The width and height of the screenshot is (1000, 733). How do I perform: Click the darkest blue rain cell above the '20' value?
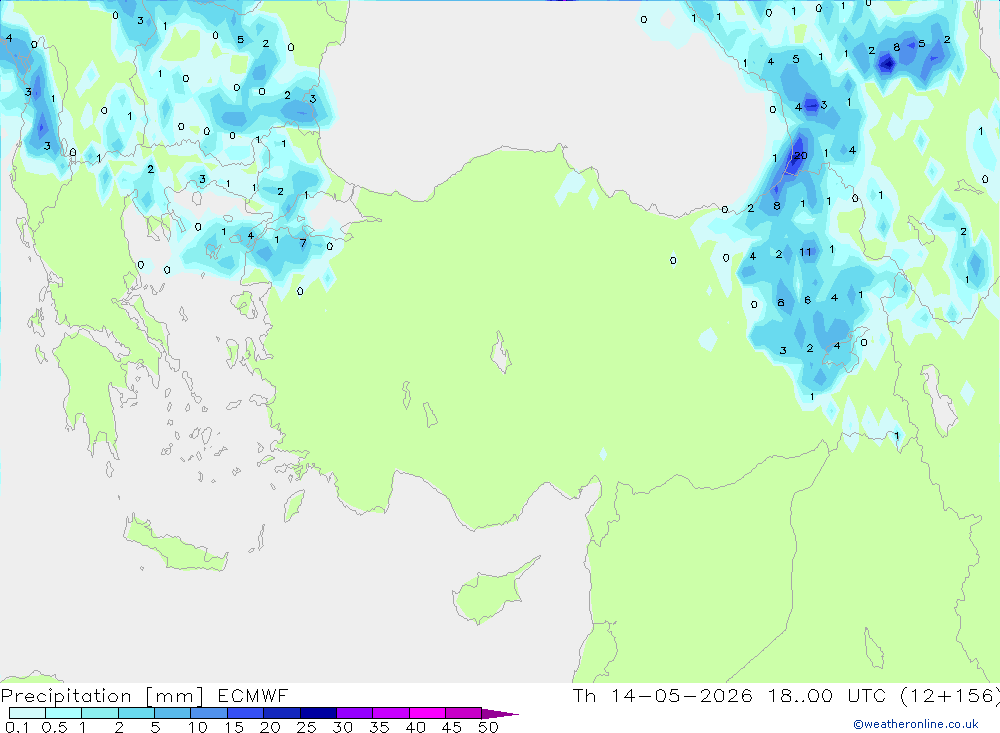(x=811, y=105)
